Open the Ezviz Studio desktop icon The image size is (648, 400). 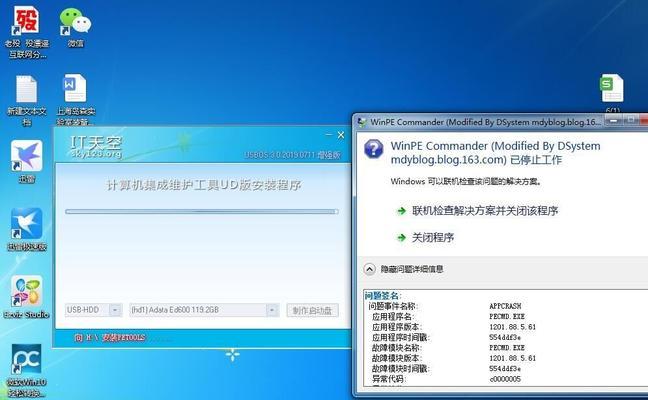tap(26, 291)
